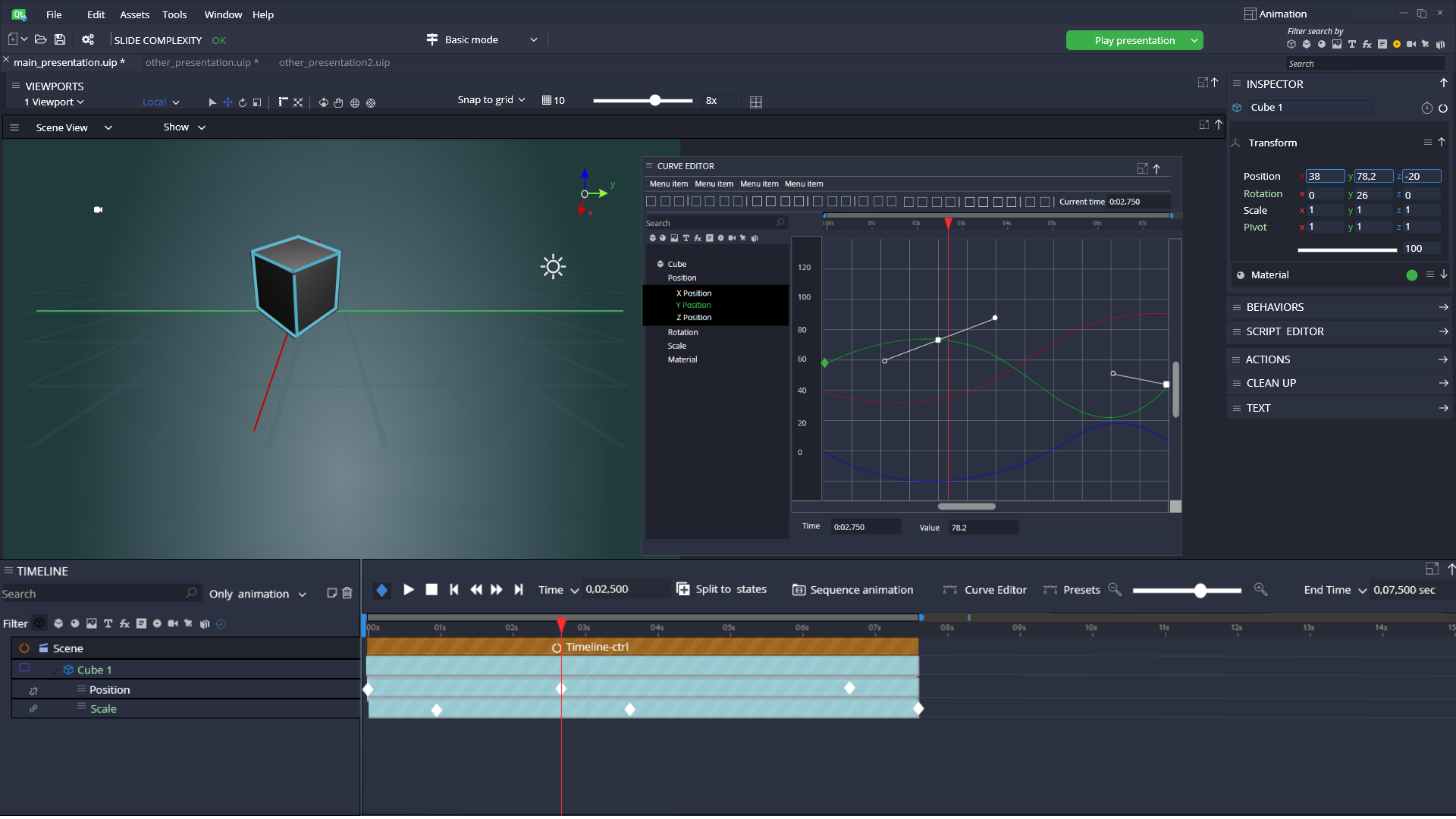The width and height of the screenshot is (1456, 819).
Task: Click the save file icon
Action: coord(60,39)
